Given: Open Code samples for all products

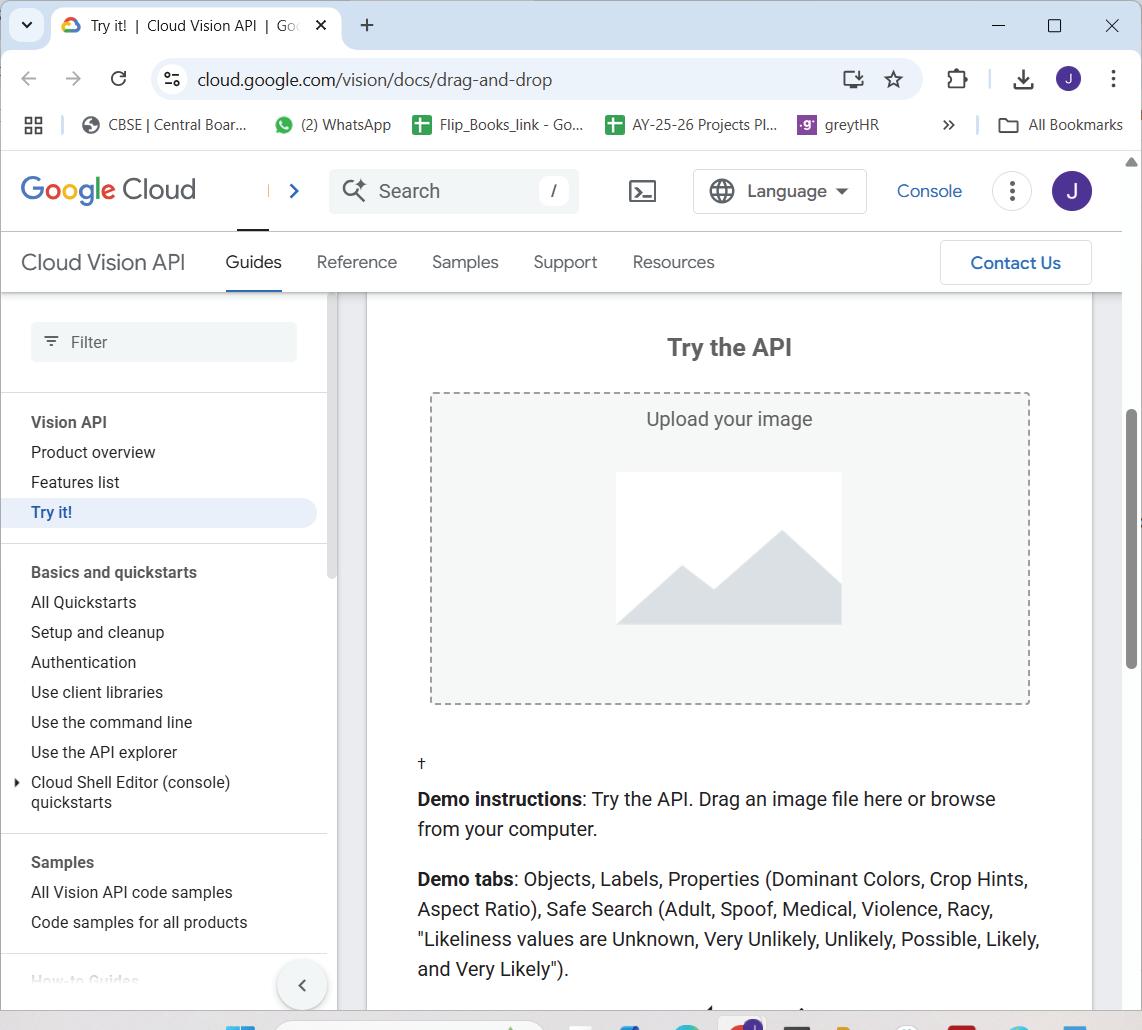Looking at the screenshot, I should pyautogui.click(x=139, y=922).
